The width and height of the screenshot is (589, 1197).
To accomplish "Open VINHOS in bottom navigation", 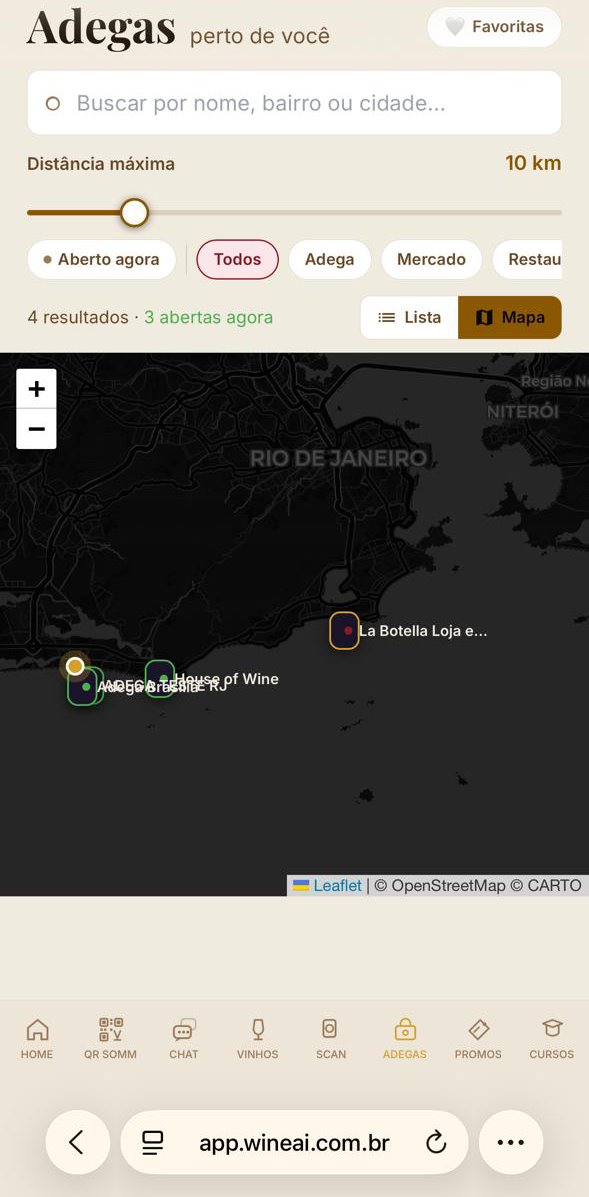I will [258, 1039].
